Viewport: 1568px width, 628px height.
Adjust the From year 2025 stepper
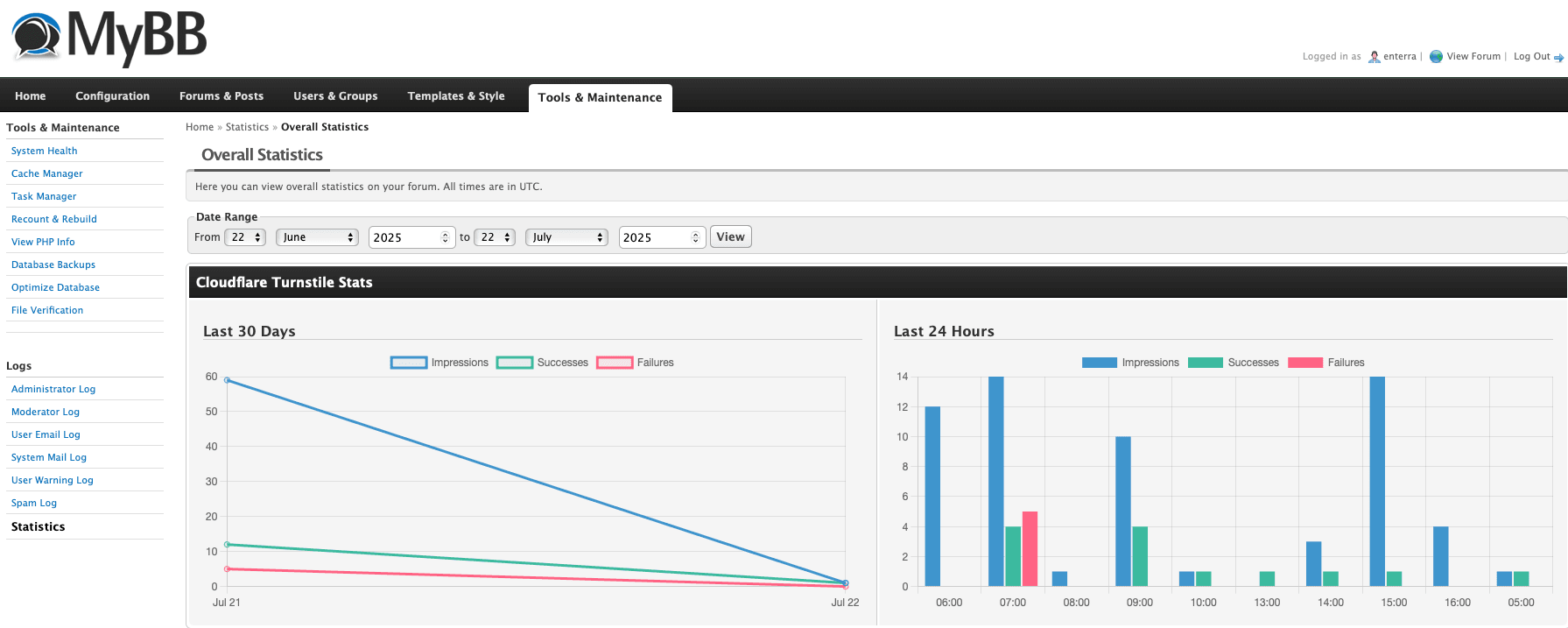445,237
